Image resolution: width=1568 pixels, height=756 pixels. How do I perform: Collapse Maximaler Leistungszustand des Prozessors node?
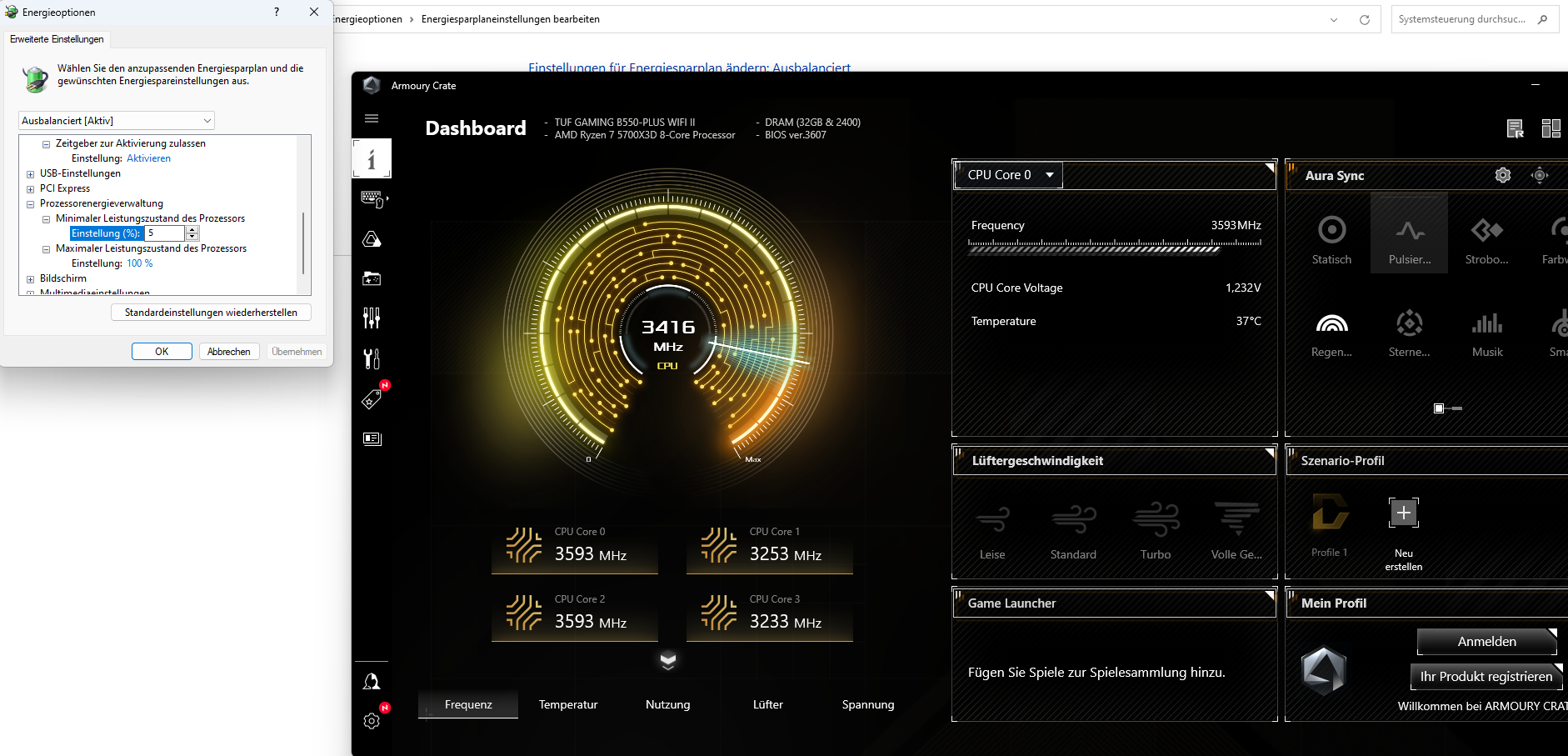(x=46, y=249)
